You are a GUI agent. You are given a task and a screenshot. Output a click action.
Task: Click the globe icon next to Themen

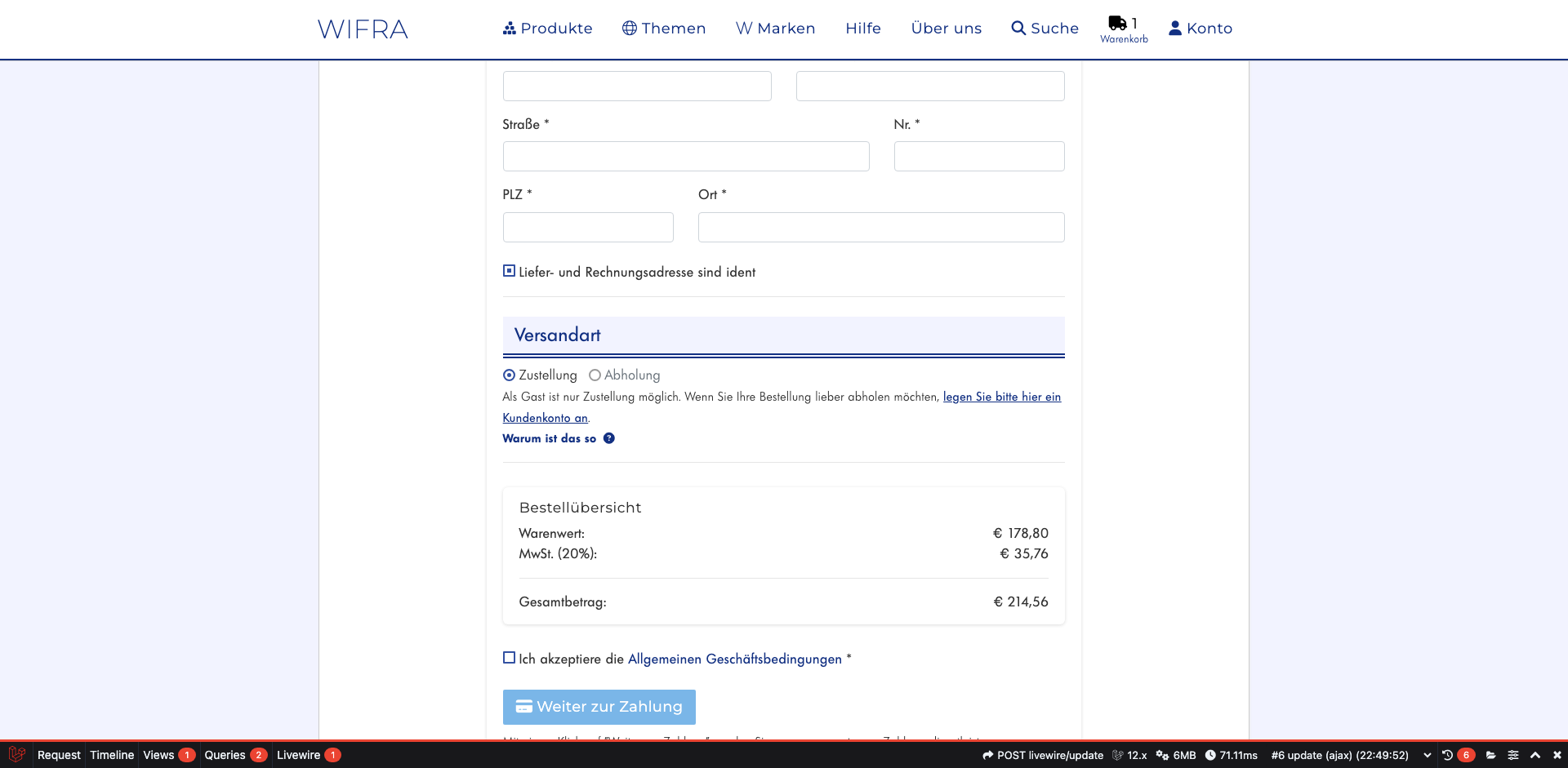point(628,28)
